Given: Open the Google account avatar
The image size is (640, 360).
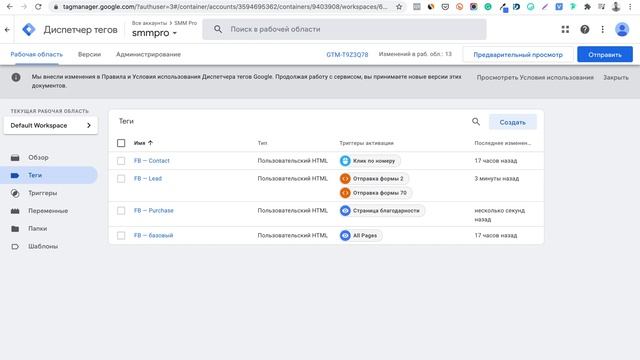Looking at the screenshot, I should (x=622, y=29).
